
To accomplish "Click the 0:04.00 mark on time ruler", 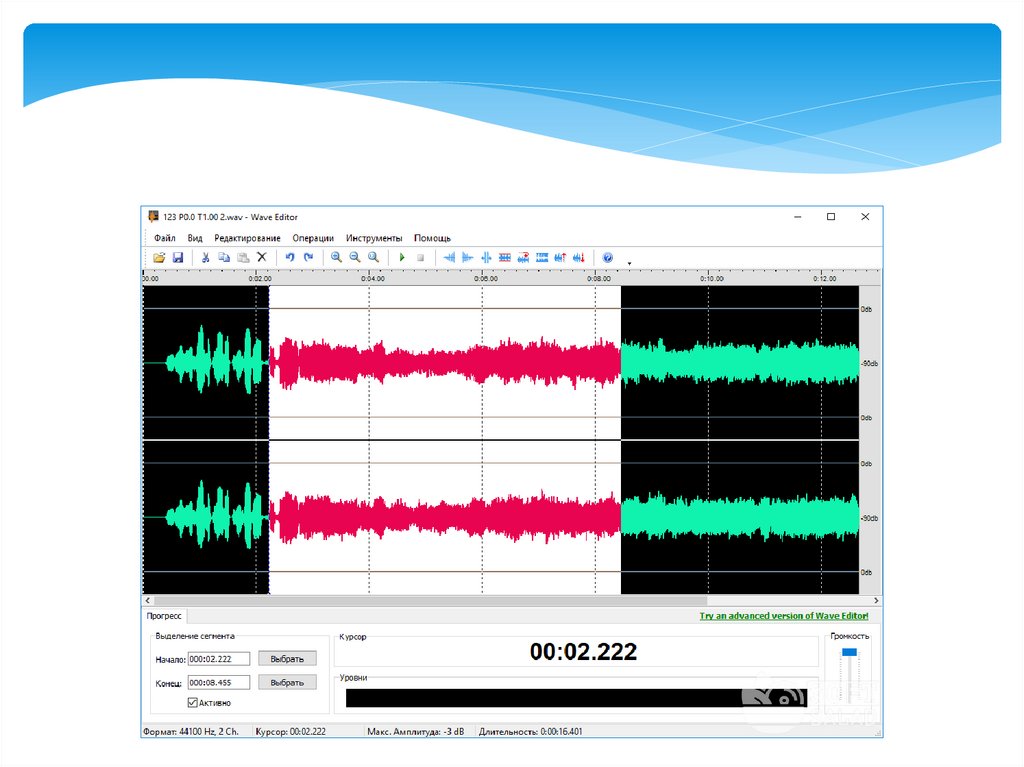I will click(x=373, y=278).
